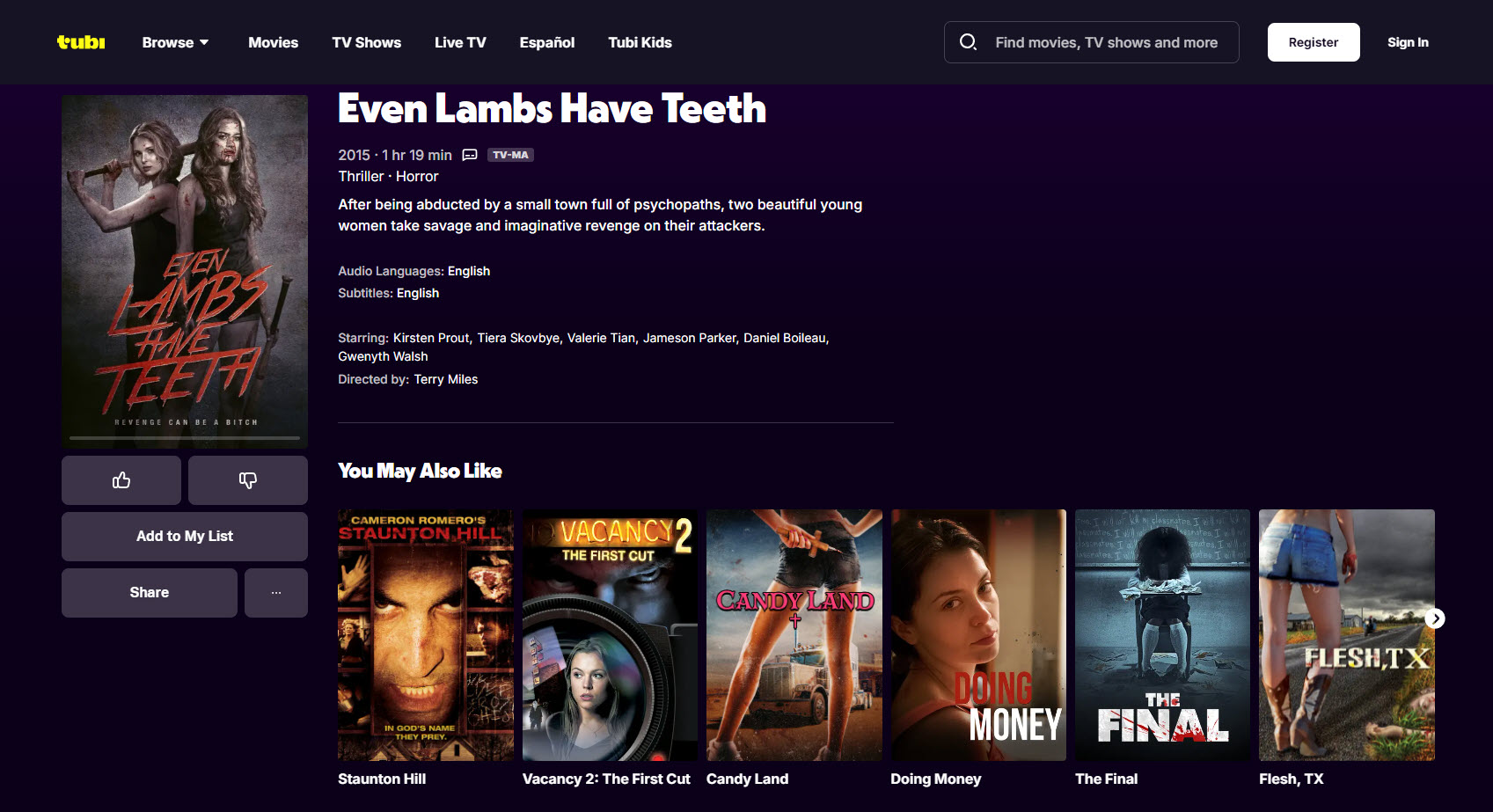The width and height of the screenshot is (1493, 812).
Task: Click The Final title text
Action: [1106, 779]
